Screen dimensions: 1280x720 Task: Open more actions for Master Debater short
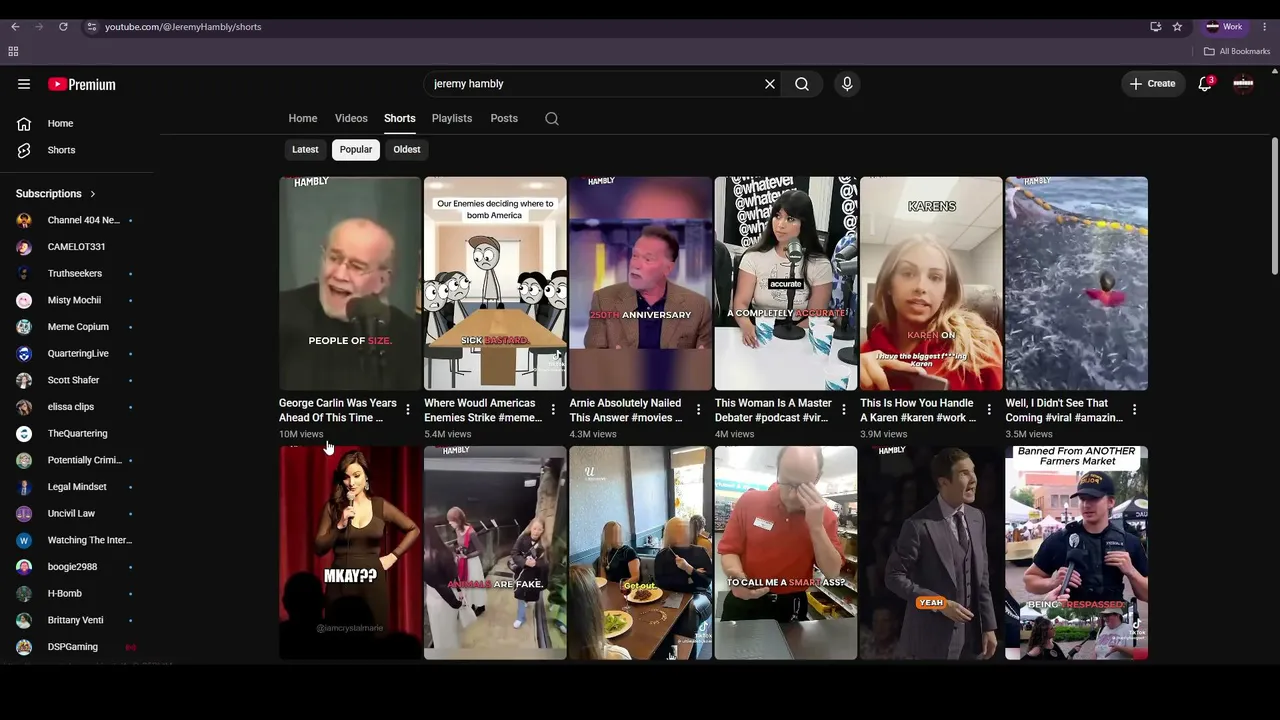click(844, 410)
